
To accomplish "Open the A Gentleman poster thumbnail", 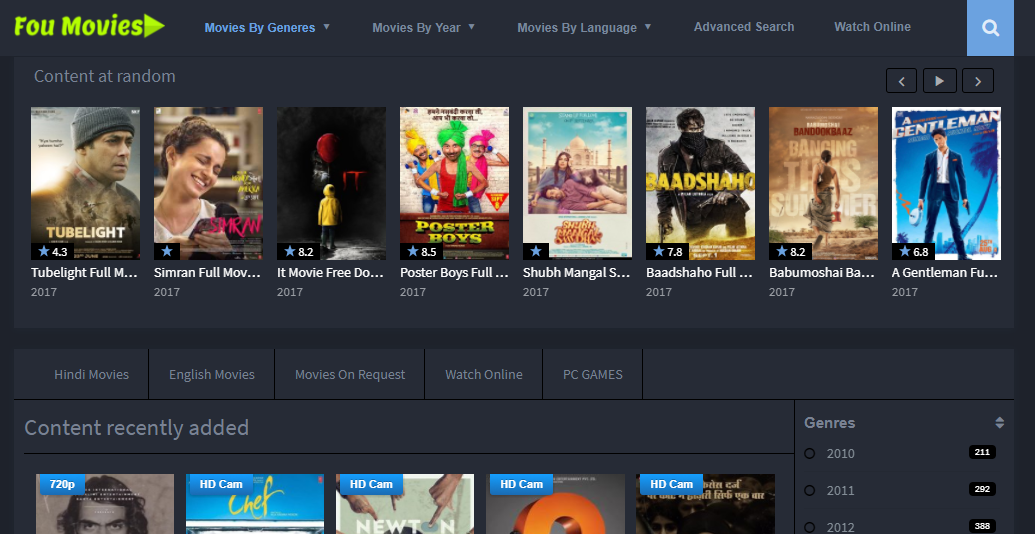I will pos(946,184).
